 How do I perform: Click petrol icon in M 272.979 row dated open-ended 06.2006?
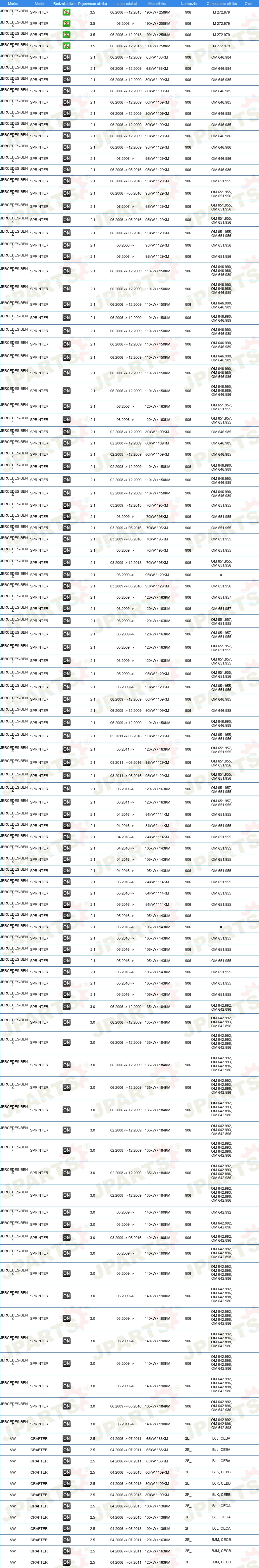[x=67, y=24]
